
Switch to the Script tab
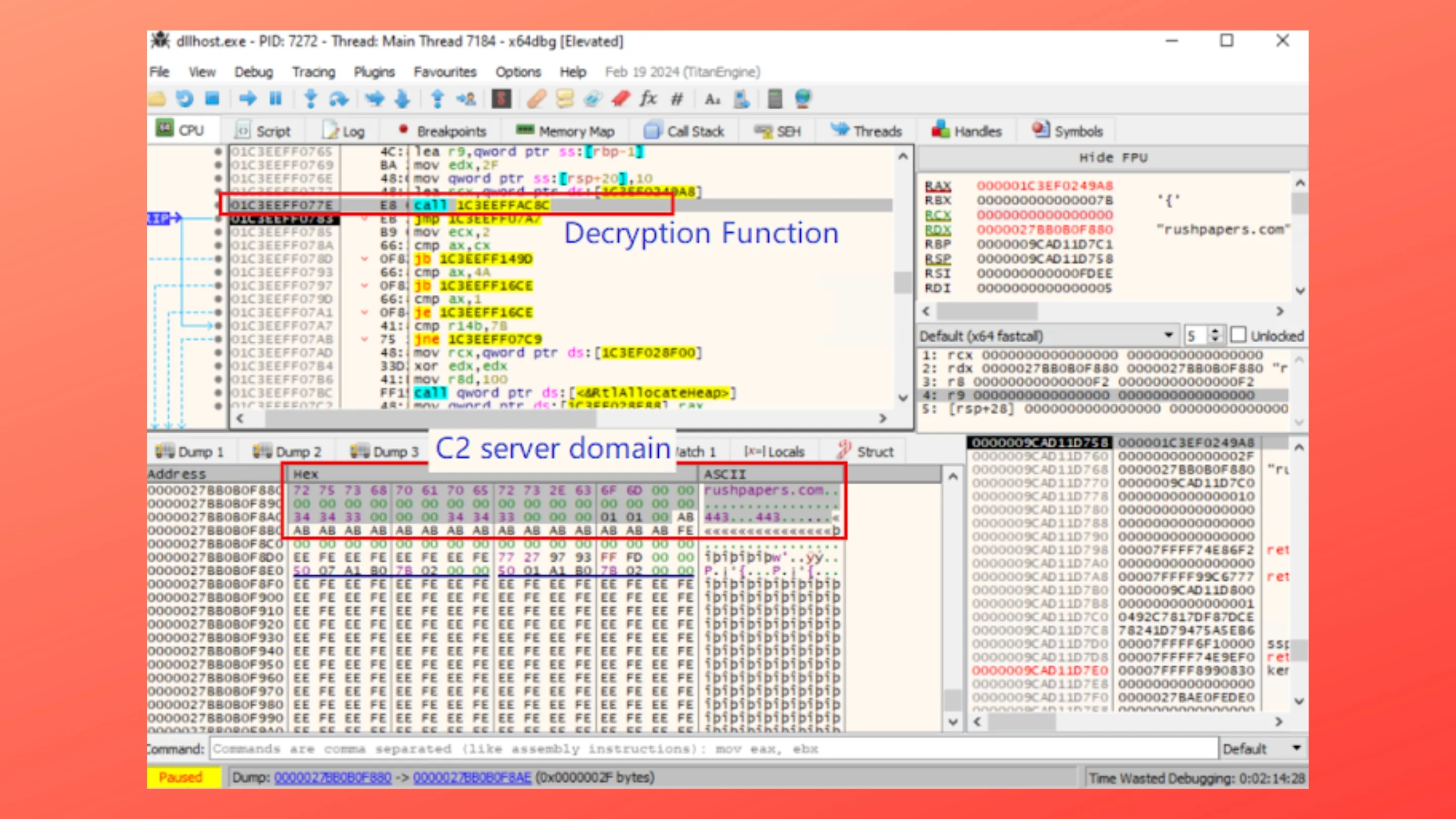click(263, 131)
